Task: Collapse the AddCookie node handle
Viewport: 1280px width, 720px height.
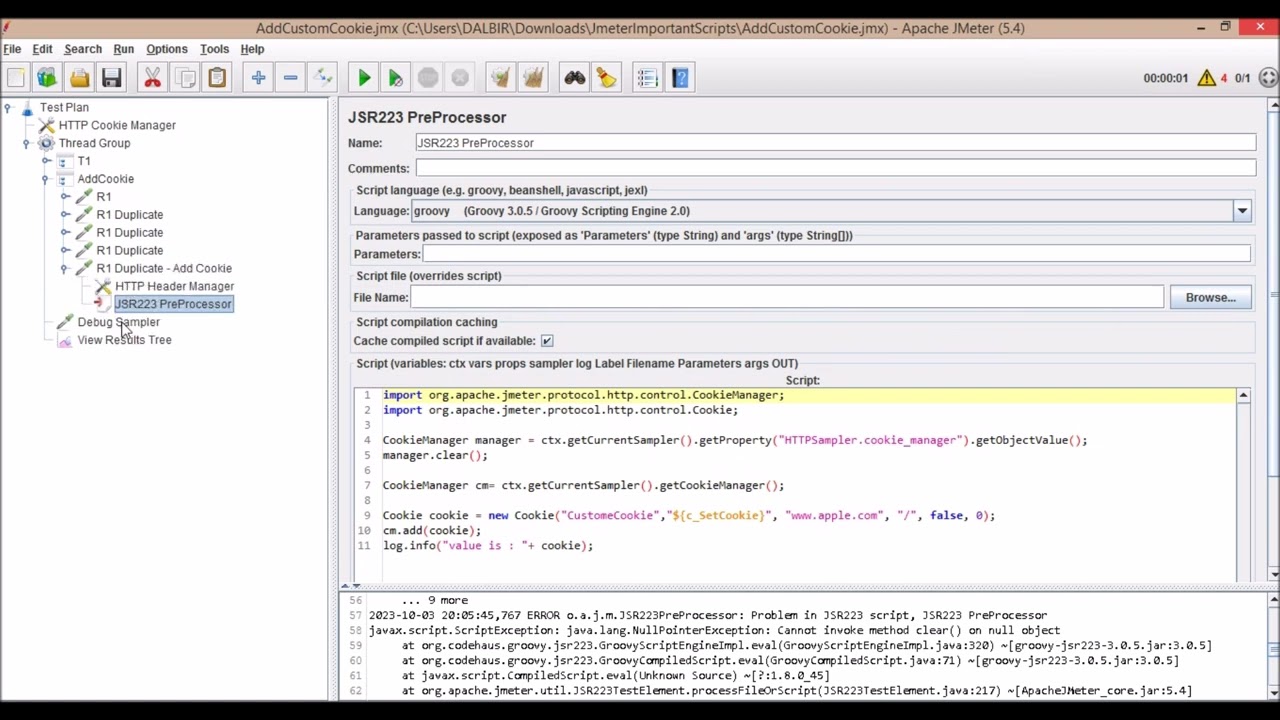Action: pos(45,179)
